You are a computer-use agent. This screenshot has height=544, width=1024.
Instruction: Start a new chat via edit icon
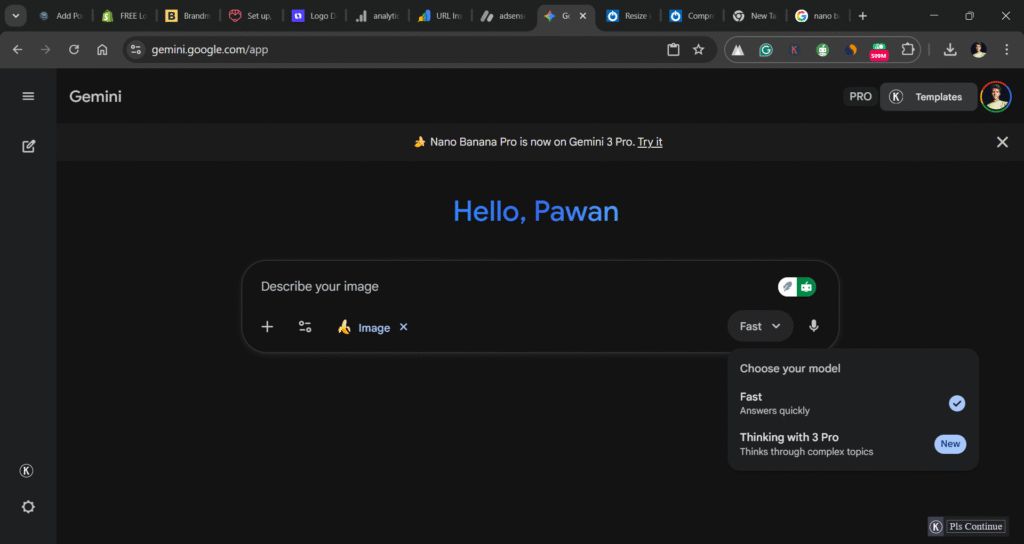pyautogui.click(x=28, y=146)
